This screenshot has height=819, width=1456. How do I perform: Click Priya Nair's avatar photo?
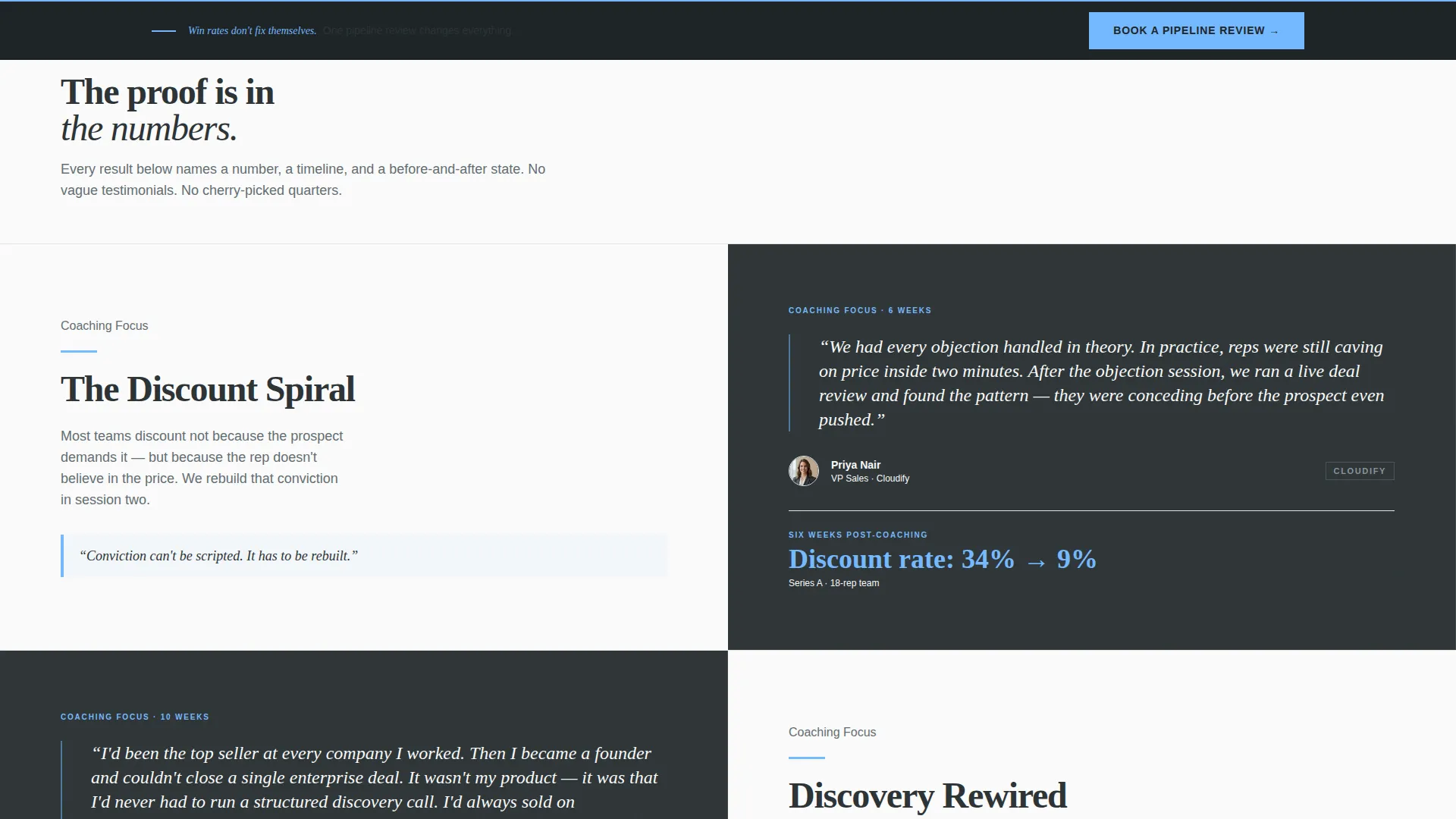803,471
